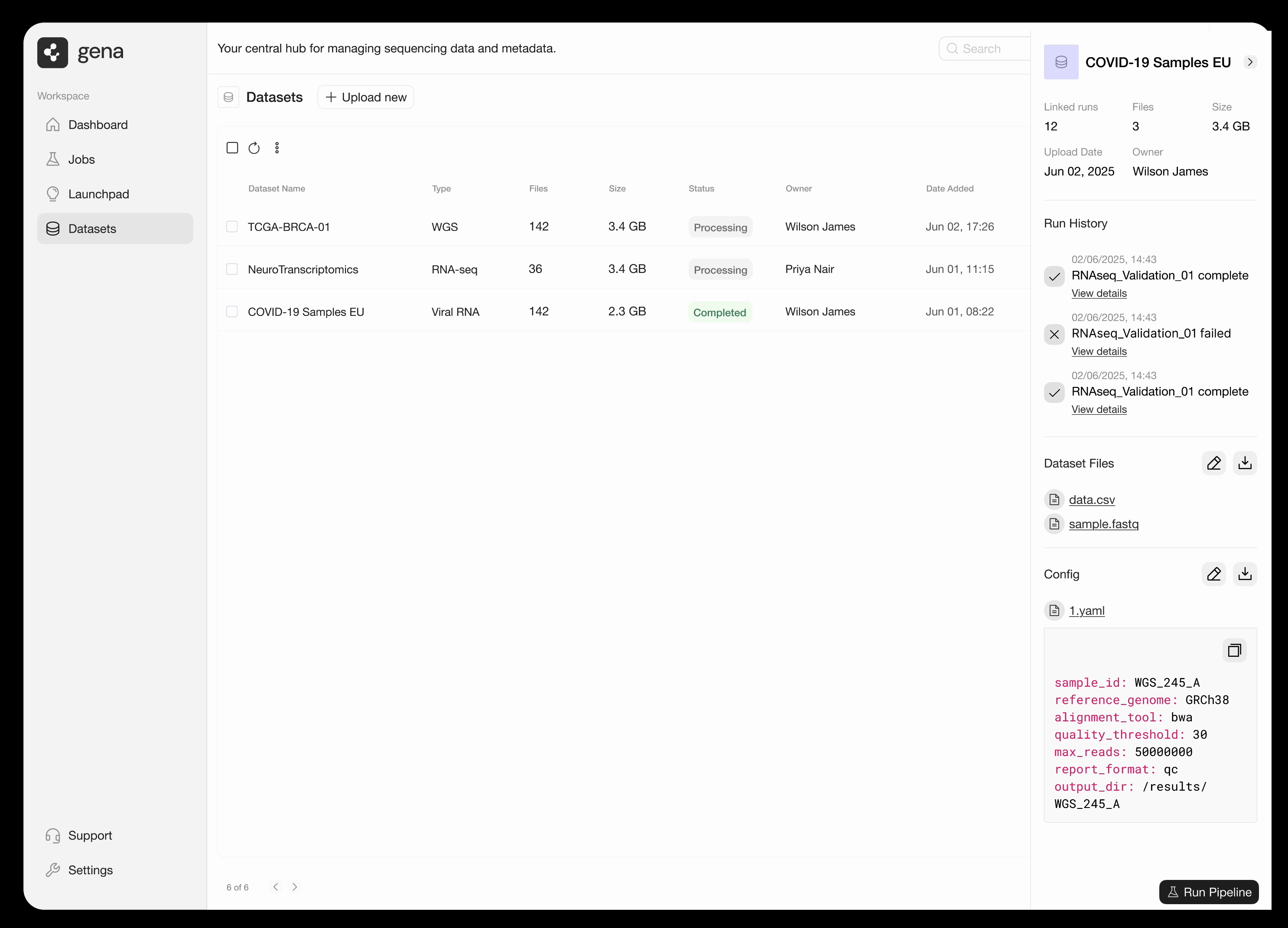Refresh the datasets table

click(x=254, y=148)
